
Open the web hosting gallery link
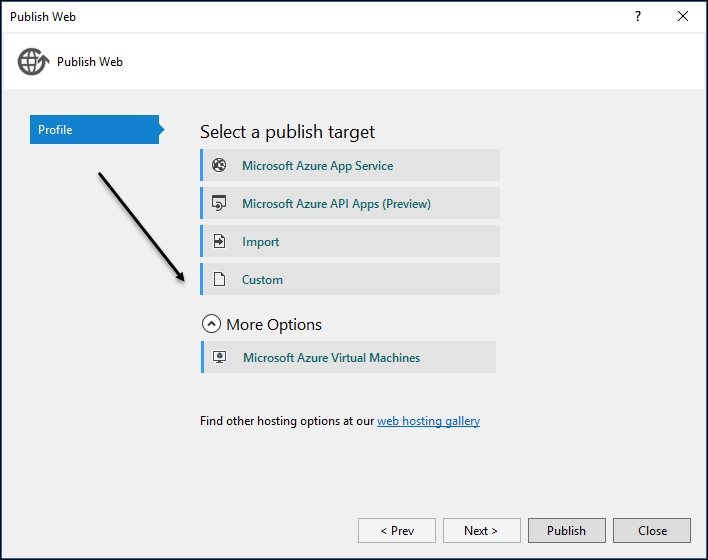[429, 421]
